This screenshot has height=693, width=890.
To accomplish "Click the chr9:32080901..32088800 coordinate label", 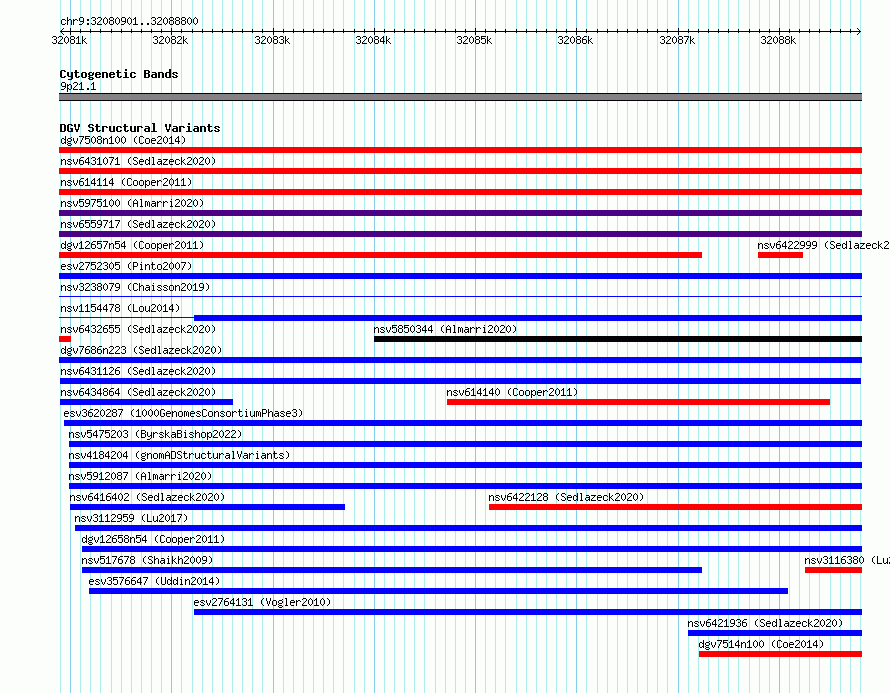I will coord(129,21).
